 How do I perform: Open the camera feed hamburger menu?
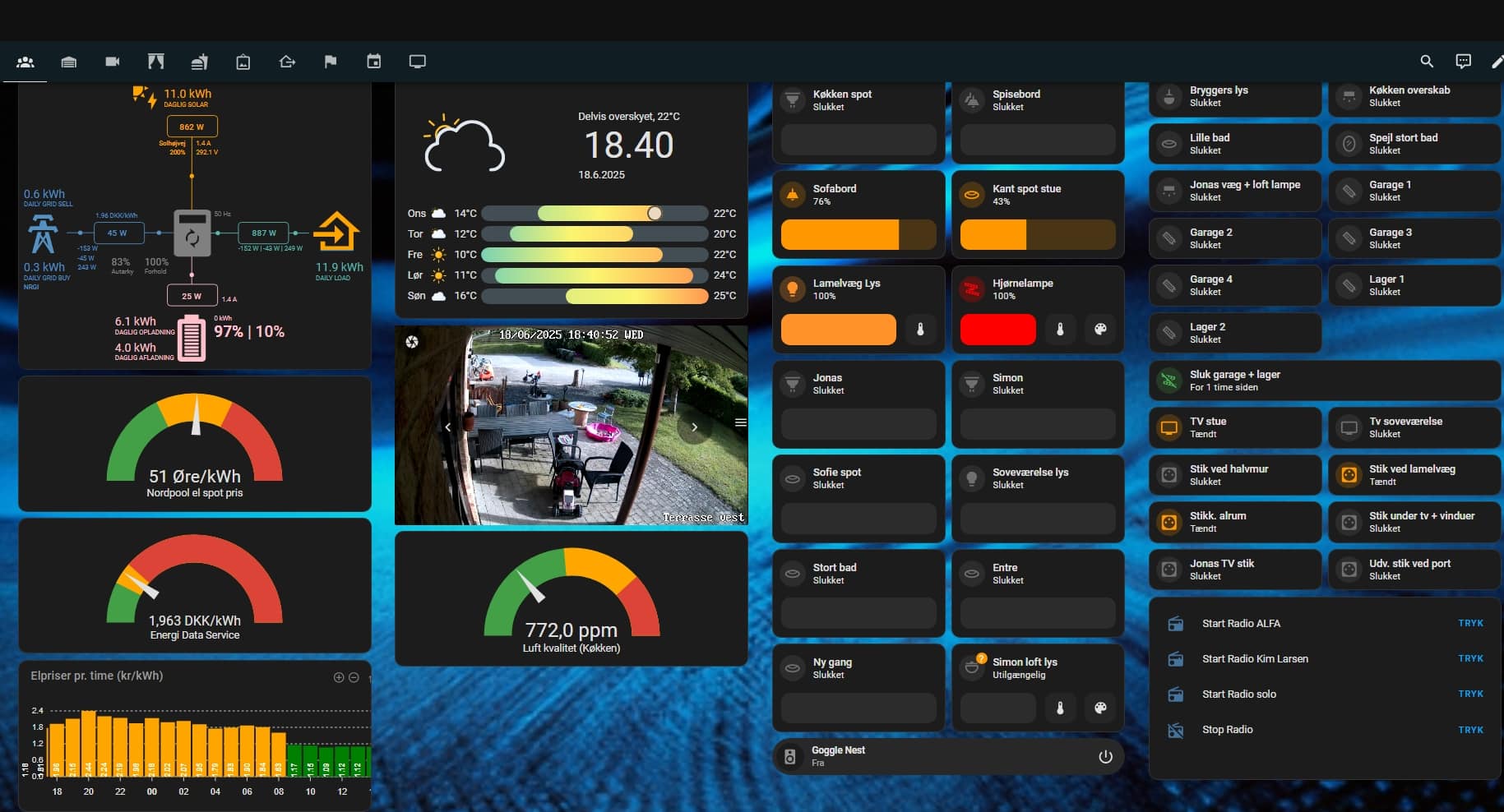click(x=740, y=422)
